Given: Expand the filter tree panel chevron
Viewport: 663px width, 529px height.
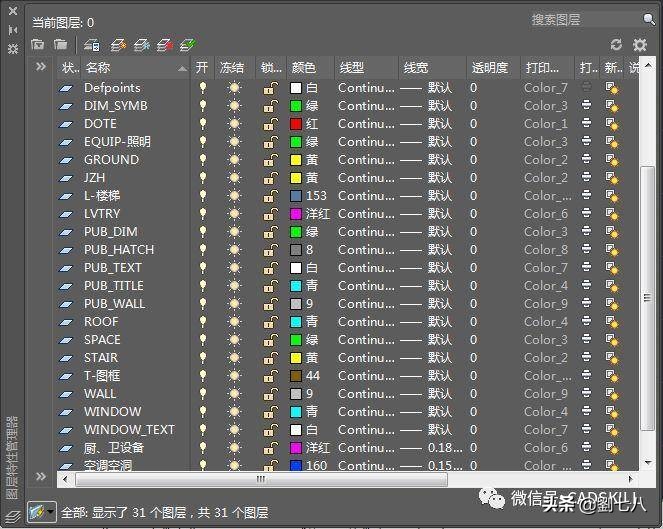Looking at the screenshot, I should (41, 66).
